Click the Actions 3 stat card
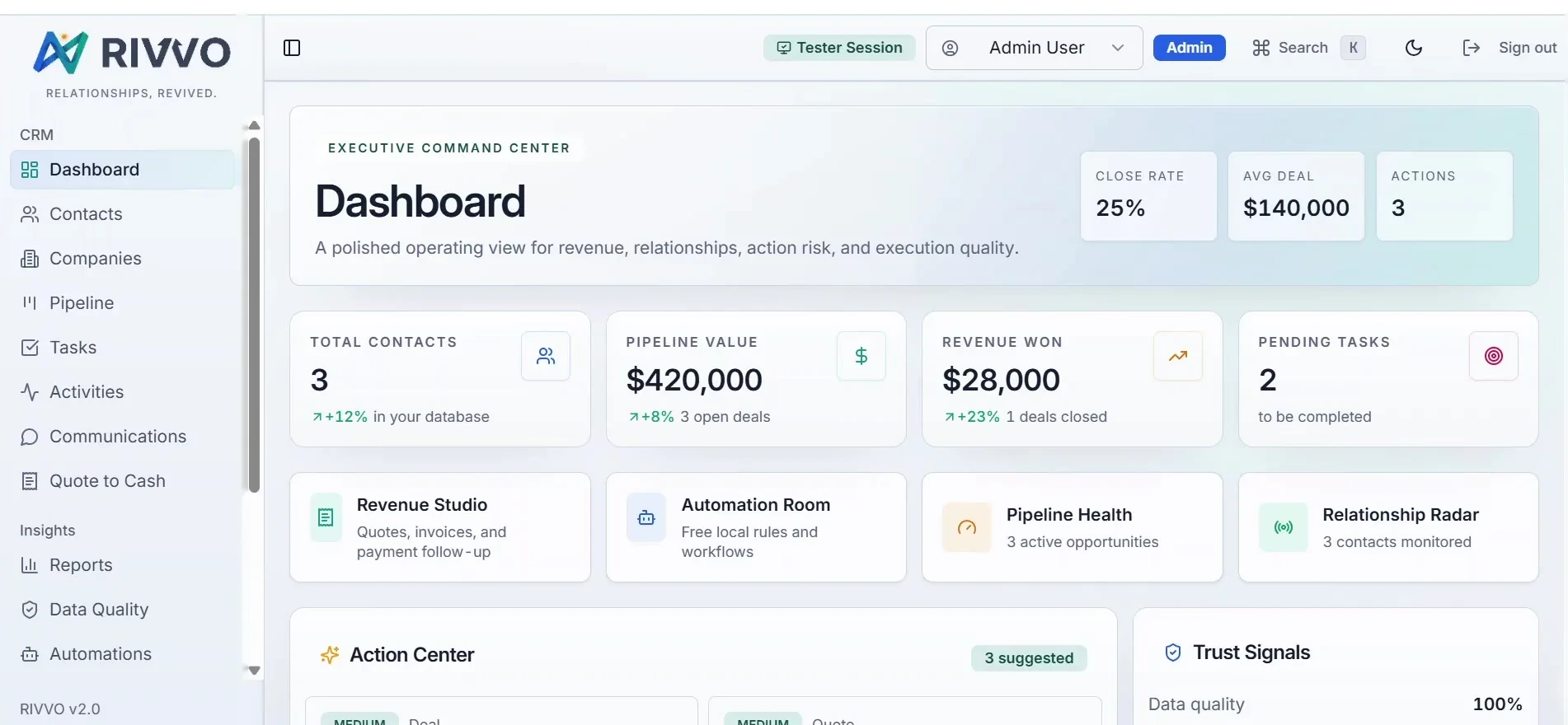This screenshot has height=725, width=1568. point(1444,196)
